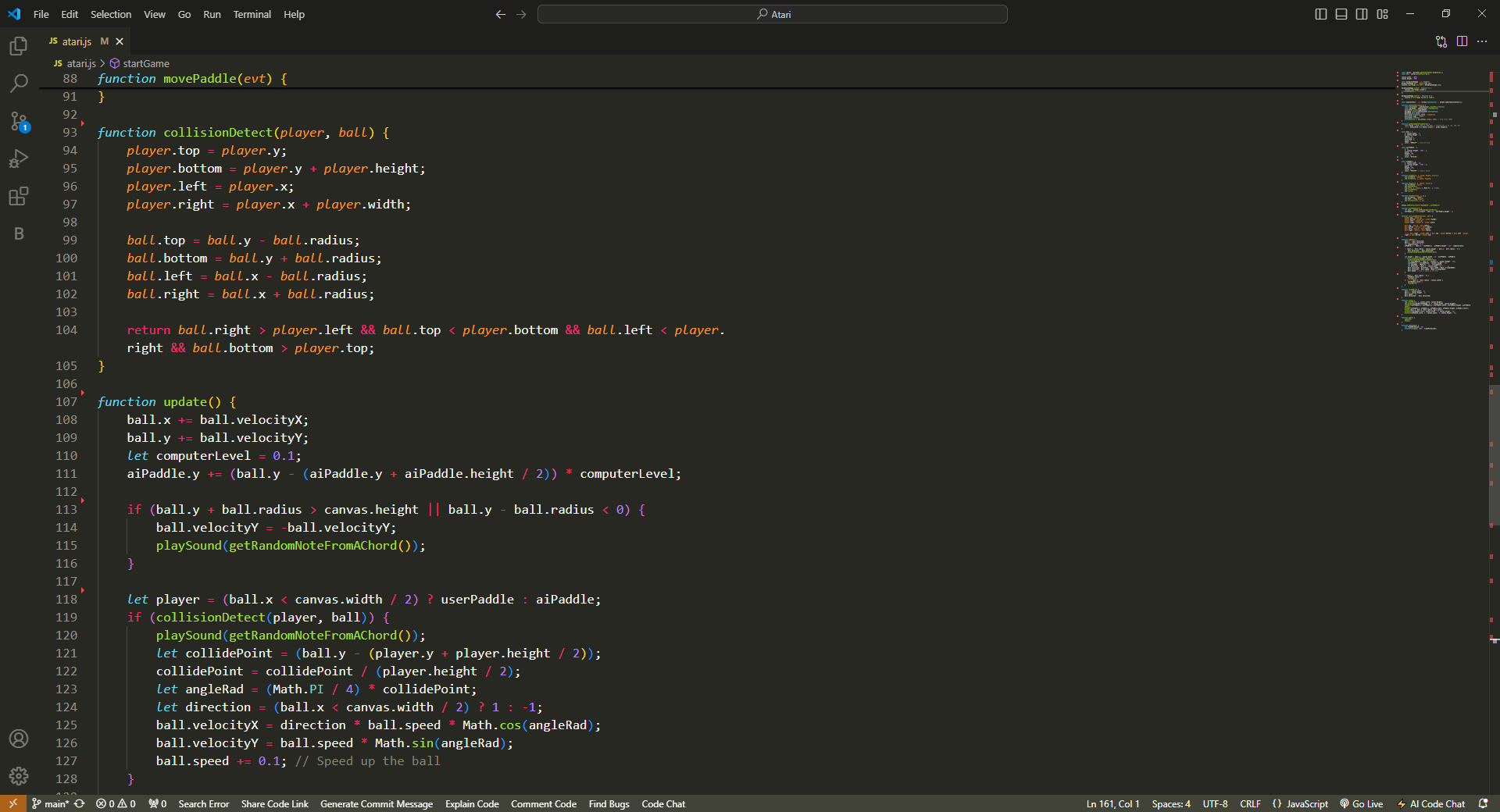Image resolution: width=1500 pixels, height=812 pixels.
Task: Open notifications bell in status bar
Action: (1483, 803)
